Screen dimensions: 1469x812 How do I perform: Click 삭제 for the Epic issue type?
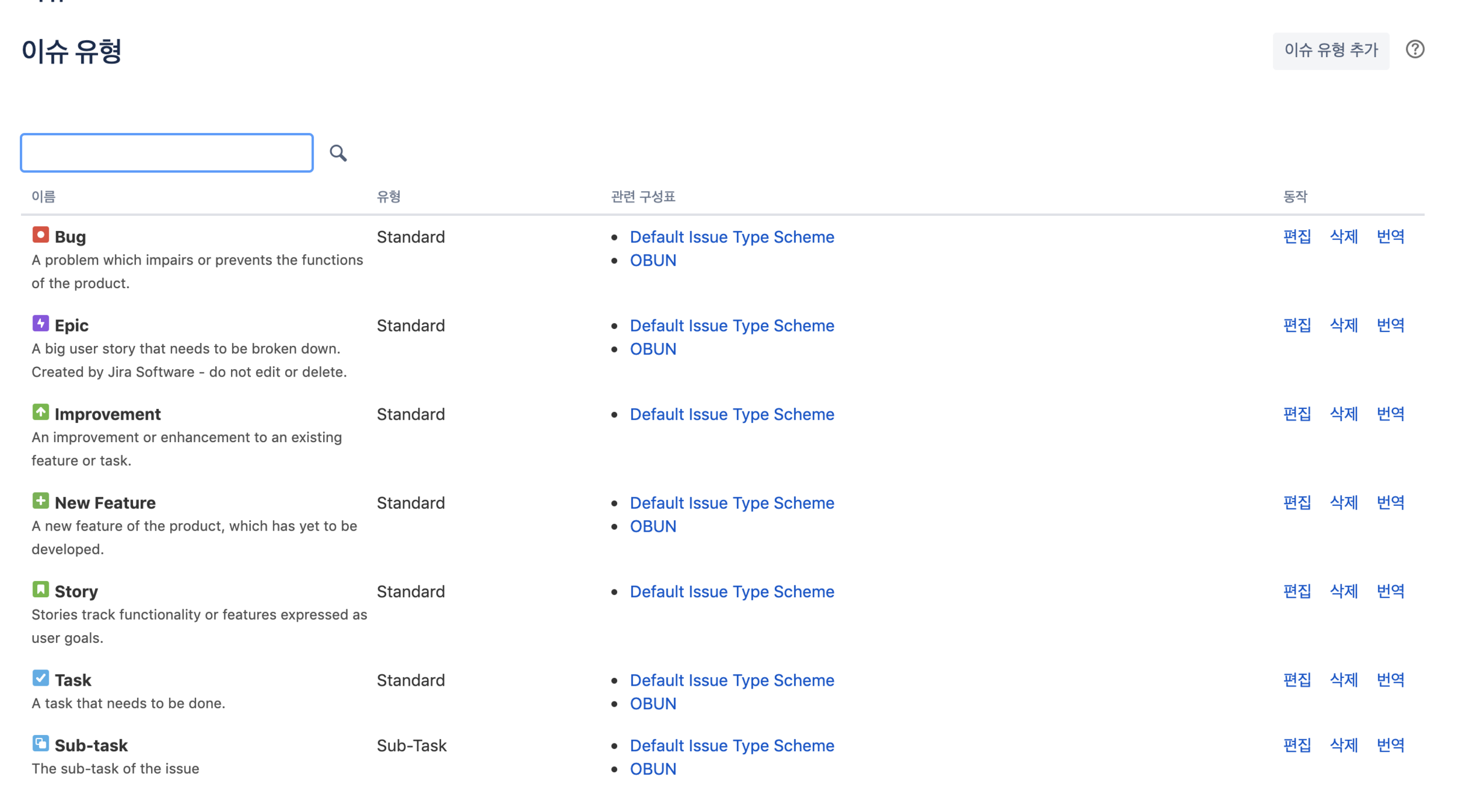tap(1343, 325)
